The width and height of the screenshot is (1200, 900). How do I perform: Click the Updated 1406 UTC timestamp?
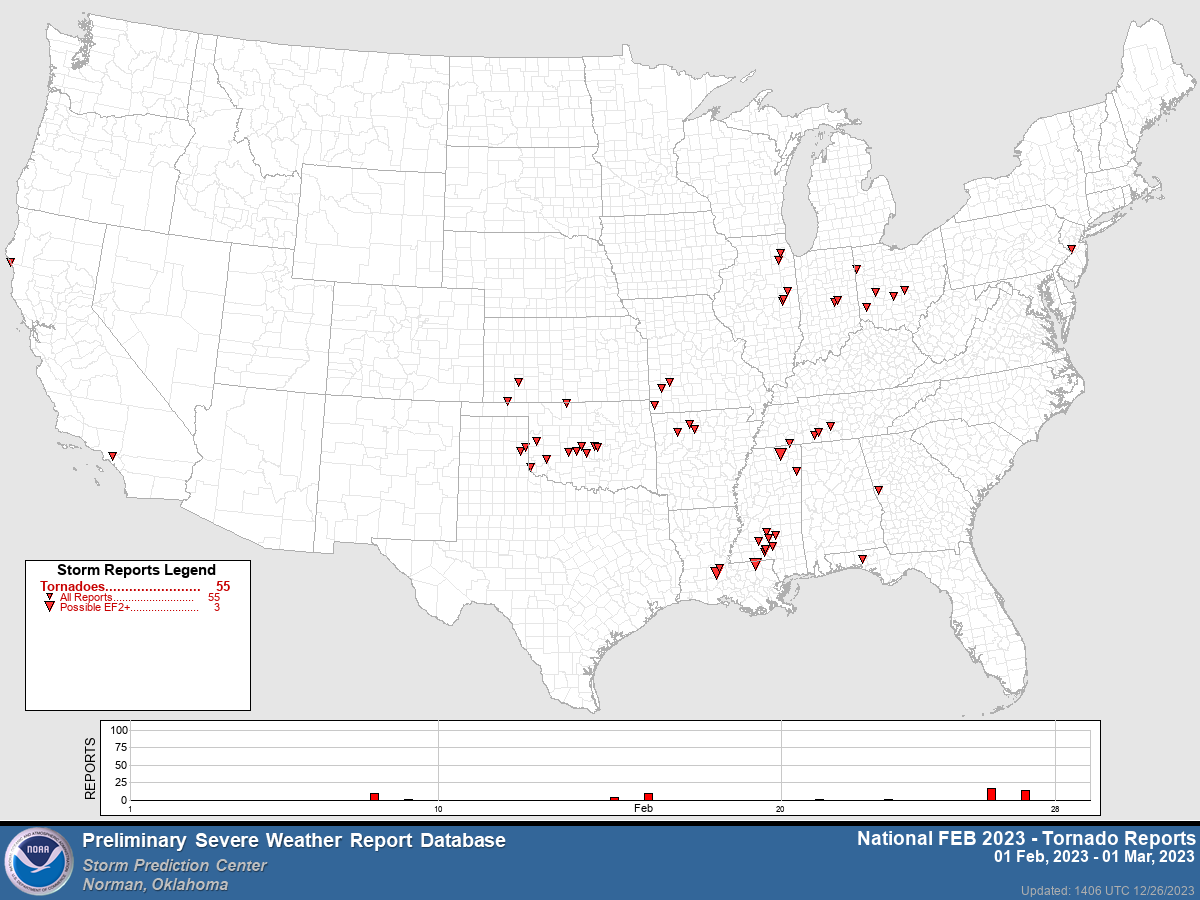pyautogui.click(x=1108, y=890)
